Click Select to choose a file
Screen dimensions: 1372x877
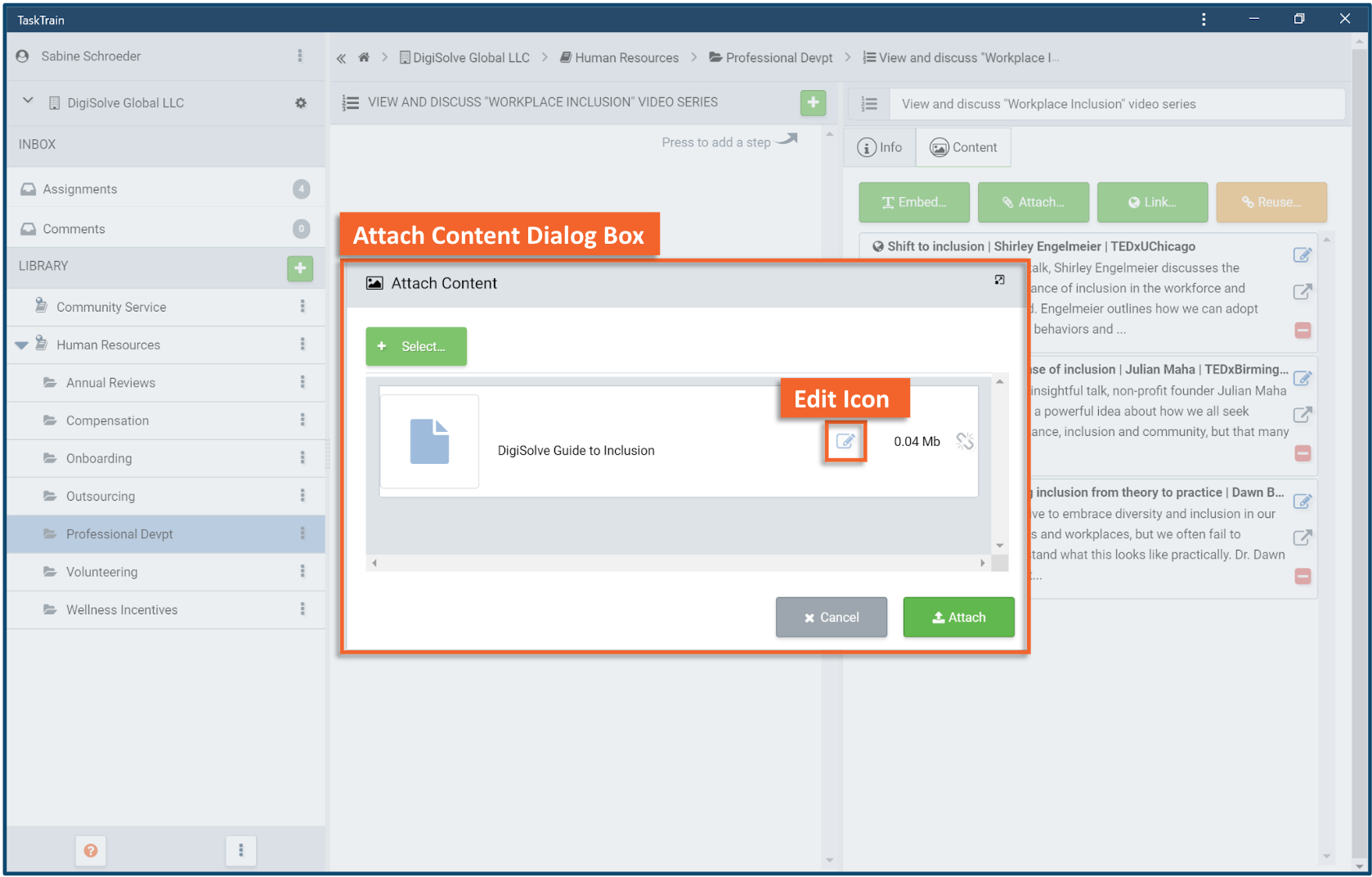tap(416, 346)
